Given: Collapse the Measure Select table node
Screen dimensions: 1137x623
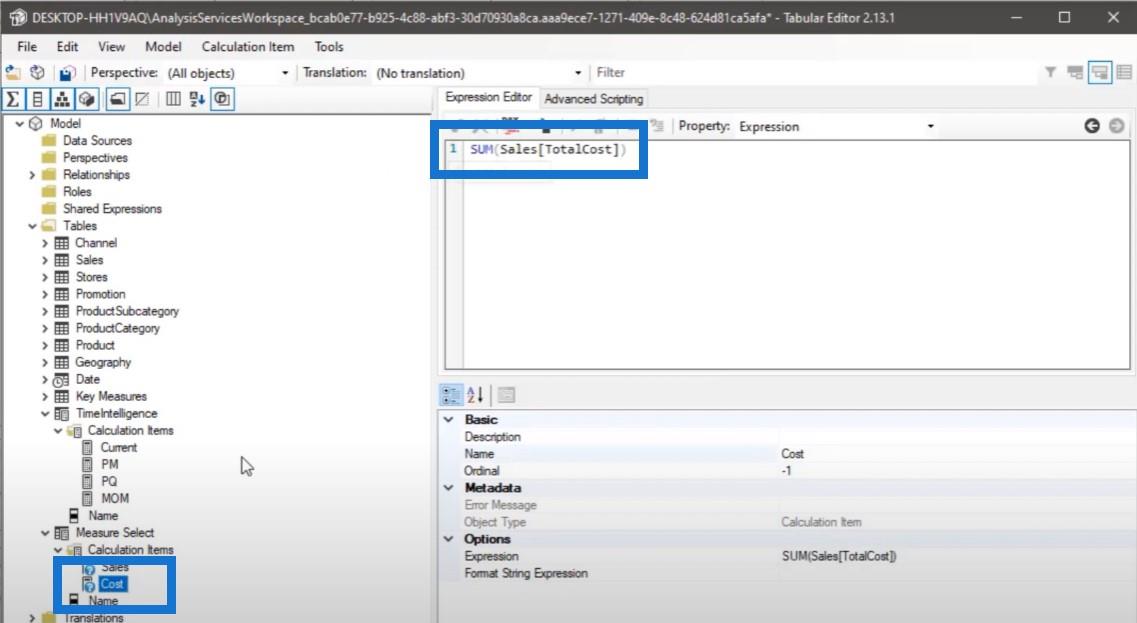Looking at the screenshot, I should point(45,533).
